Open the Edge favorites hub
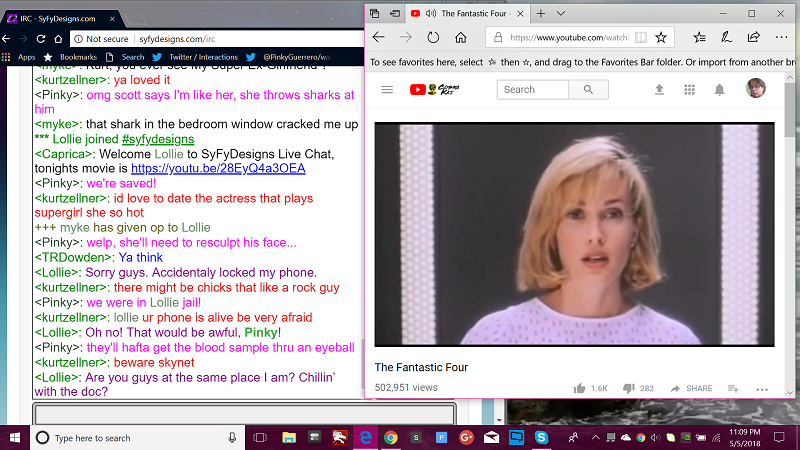The width and height of the screenshot is (800, 450). click(699, 37)
